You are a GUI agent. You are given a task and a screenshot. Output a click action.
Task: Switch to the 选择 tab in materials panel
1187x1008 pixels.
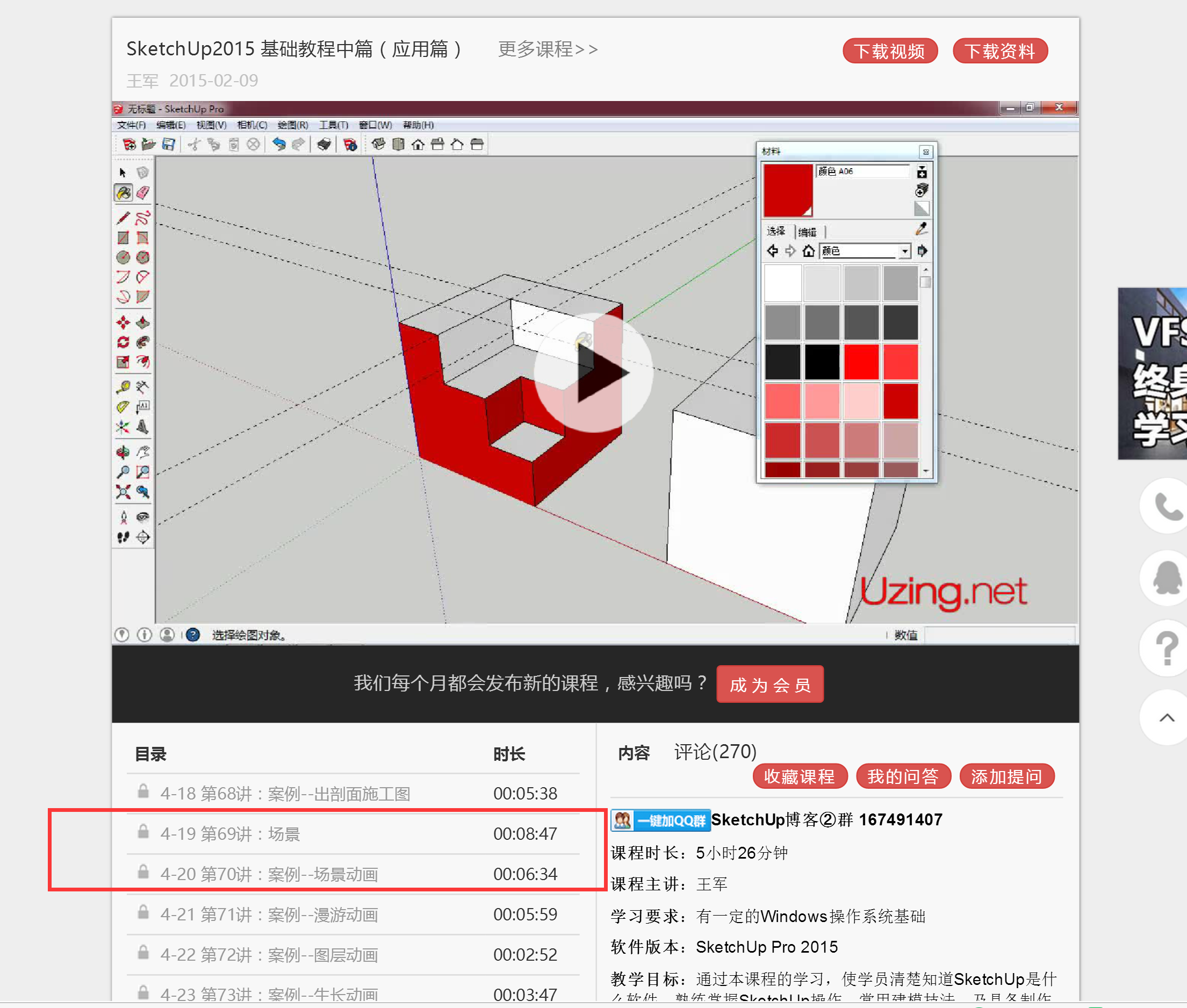coord(775,232)
